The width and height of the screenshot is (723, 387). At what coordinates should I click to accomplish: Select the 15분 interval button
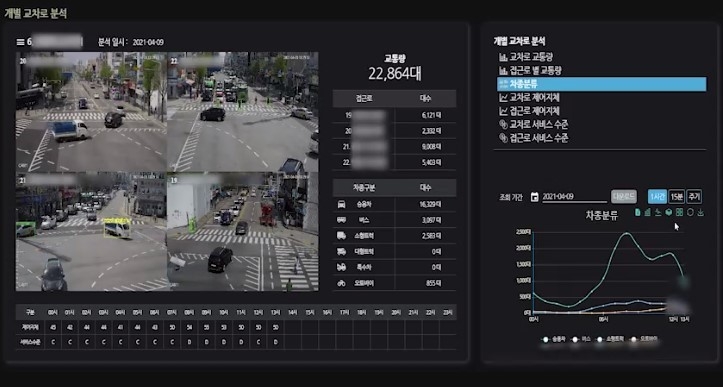coord(676,196)
